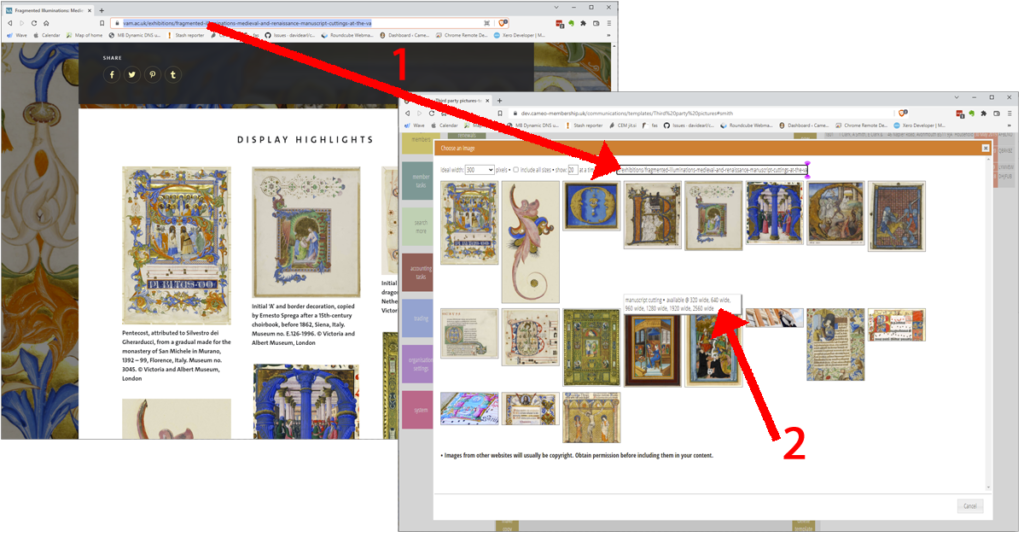Image resolution: width=1024 pixels, height=537 pixels.
Task: Select blue arcade columns thumbnail in dialog
Action: (x=775, y=213)
